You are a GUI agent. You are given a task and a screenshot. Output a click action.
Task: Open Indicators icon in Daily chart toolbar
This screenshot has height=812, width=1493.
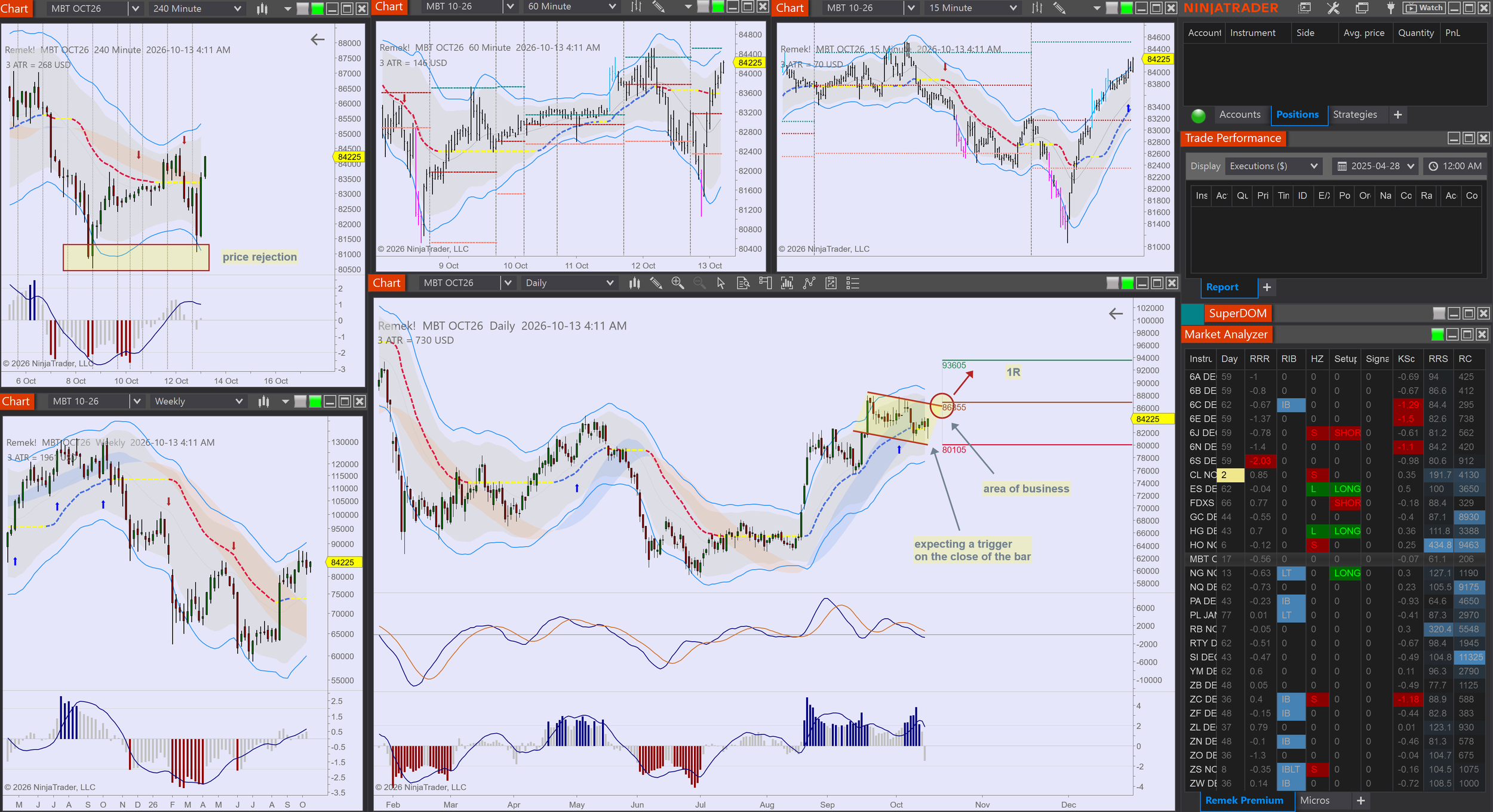pyautogui.click(x=787, y=283)
